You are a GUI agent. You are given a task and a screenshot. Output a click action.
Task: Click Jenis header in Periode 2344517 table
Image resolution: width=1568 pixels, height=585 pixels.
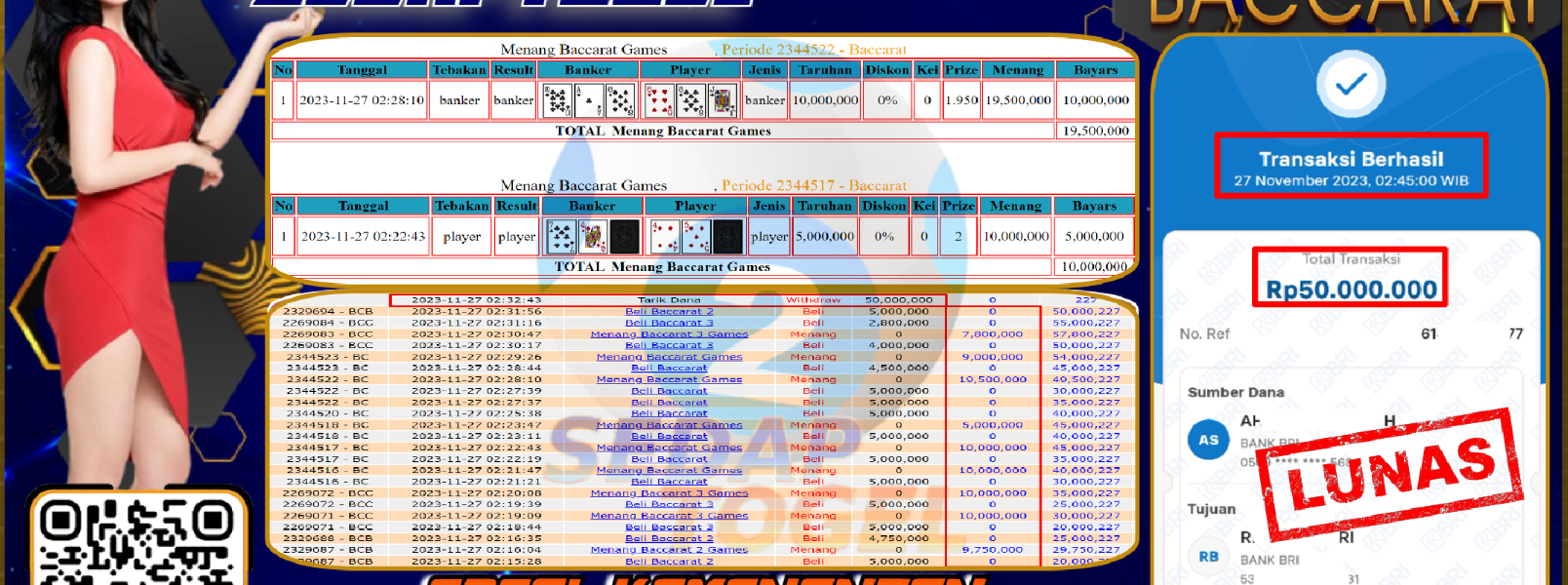coord(769,206)
